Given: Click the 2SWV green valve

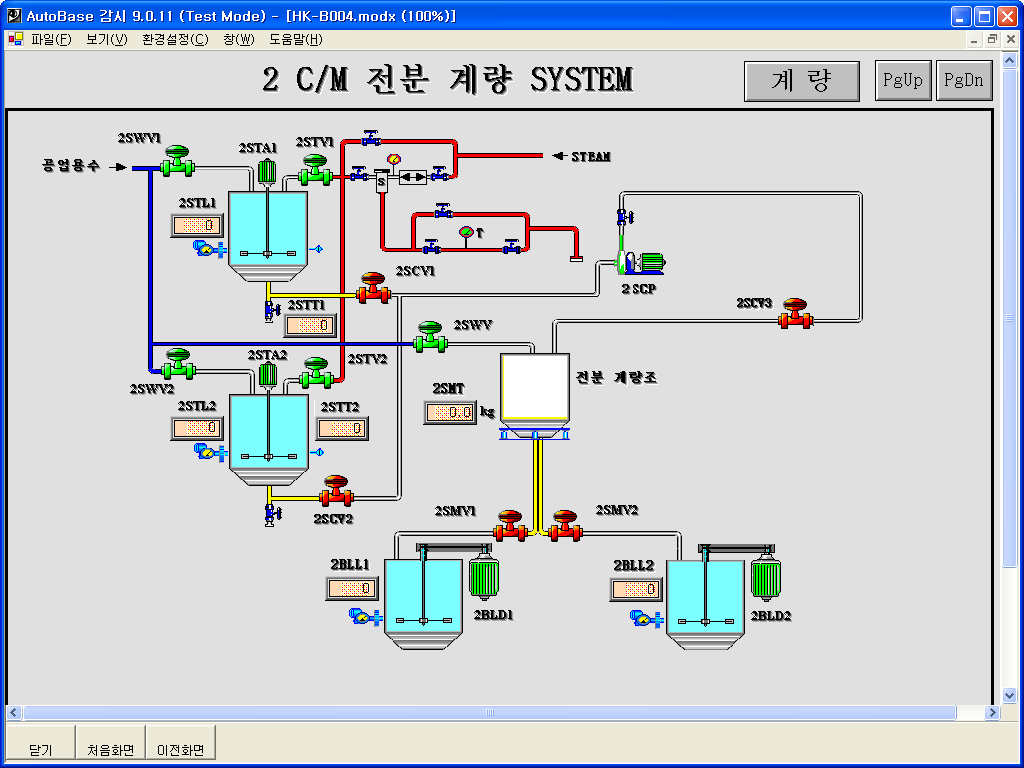Looking at the screenshot, I should pos(430,336).
